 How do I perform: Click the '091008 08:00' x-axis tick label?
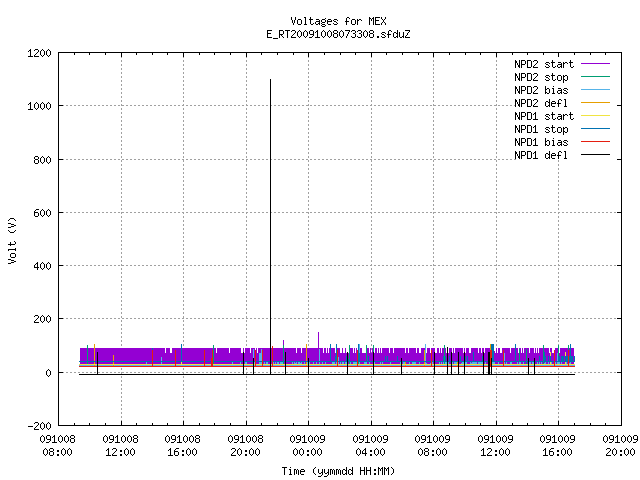[58, 446]
